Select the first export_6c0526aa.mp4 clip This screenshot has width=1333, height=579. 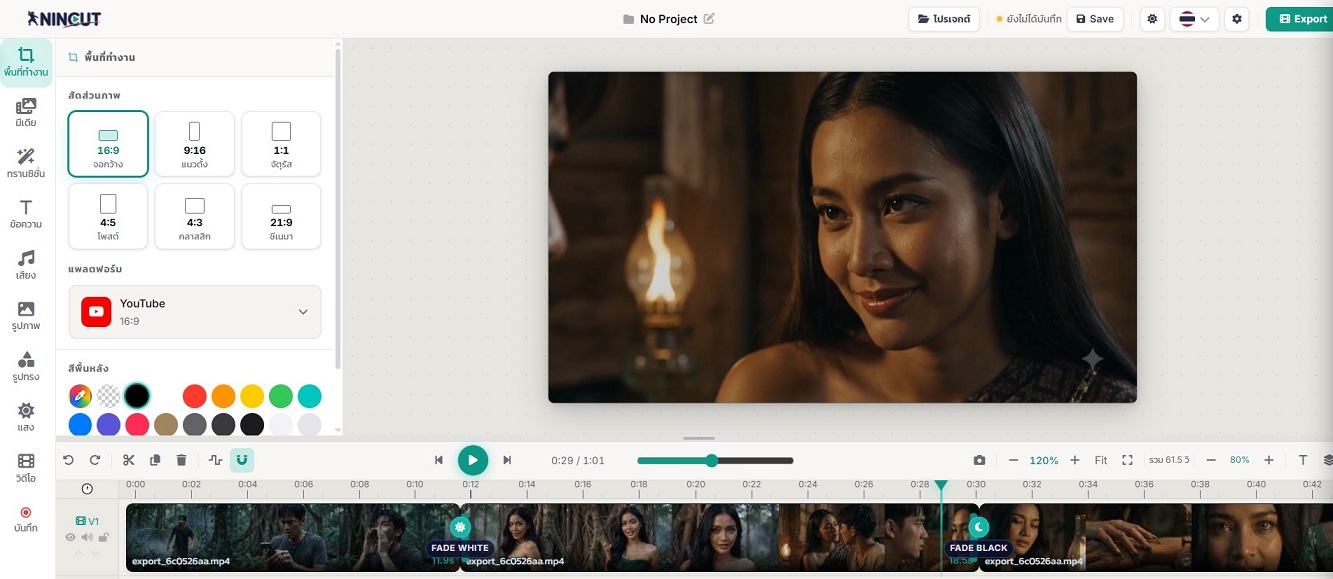[x=292, y=537]
